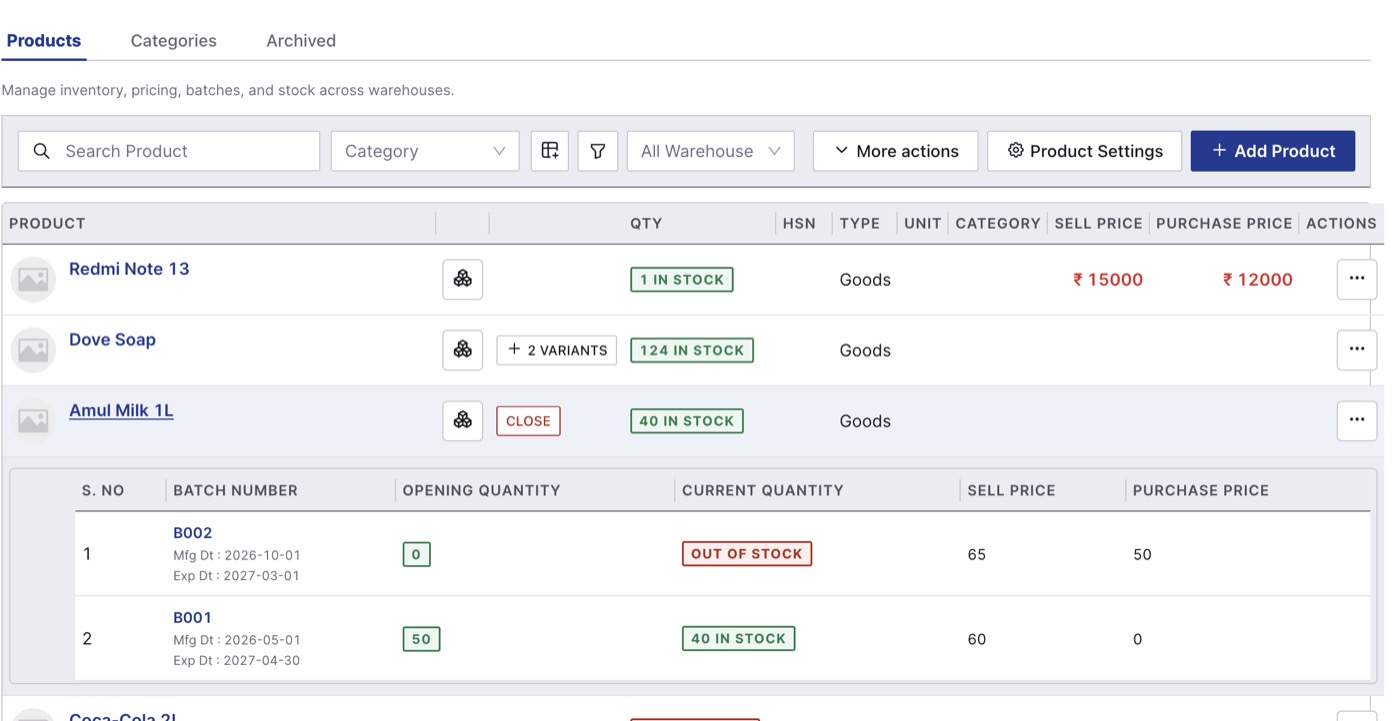The image size is (1400, 721).
Task: Click the ₹ 12000 purchase price
Action: pyautogui.click(x=1258, y=280)
